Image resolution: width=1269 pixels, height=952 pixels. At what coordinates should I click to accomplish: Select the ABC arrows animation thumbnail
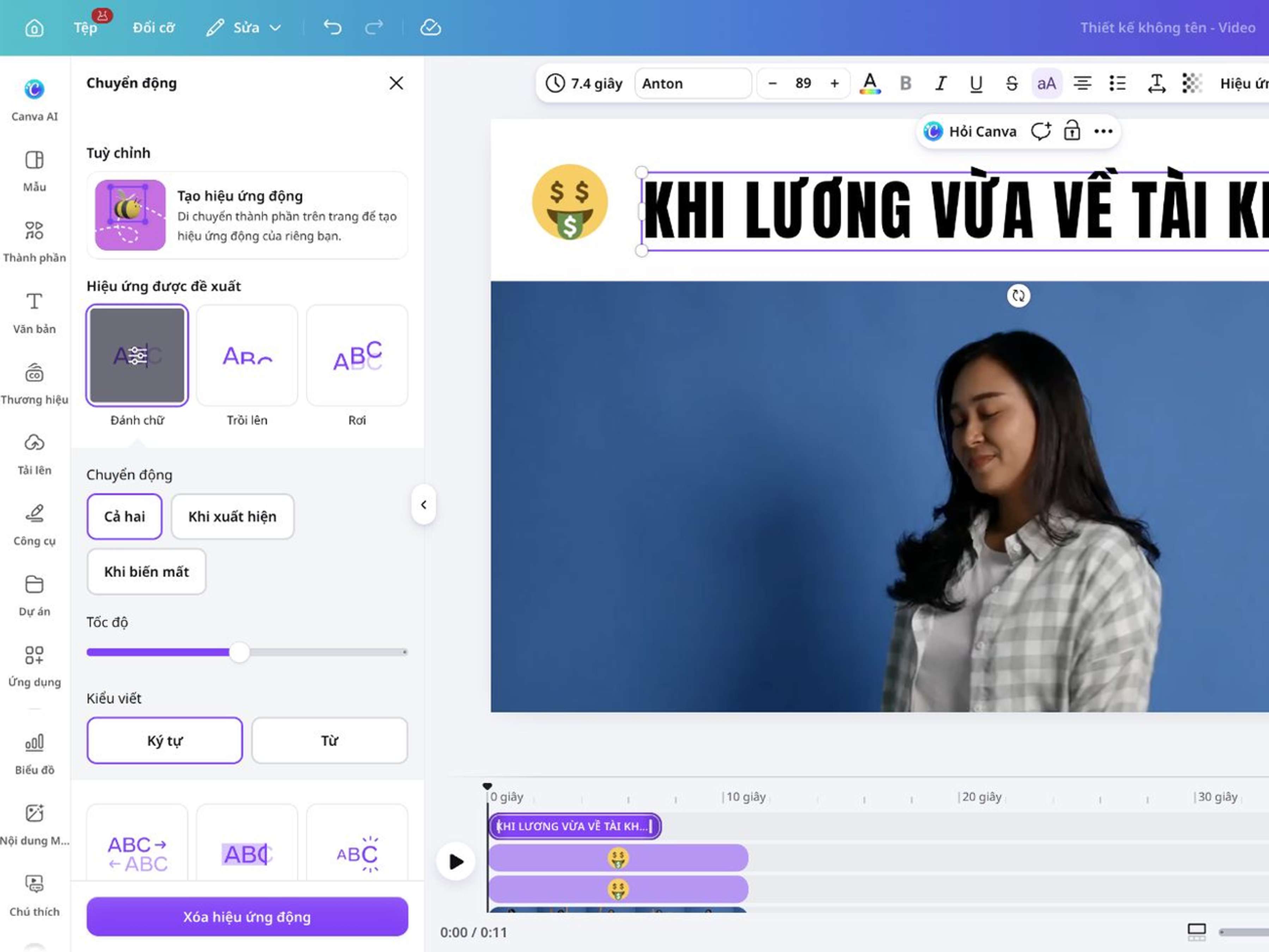tap(137, 843)
